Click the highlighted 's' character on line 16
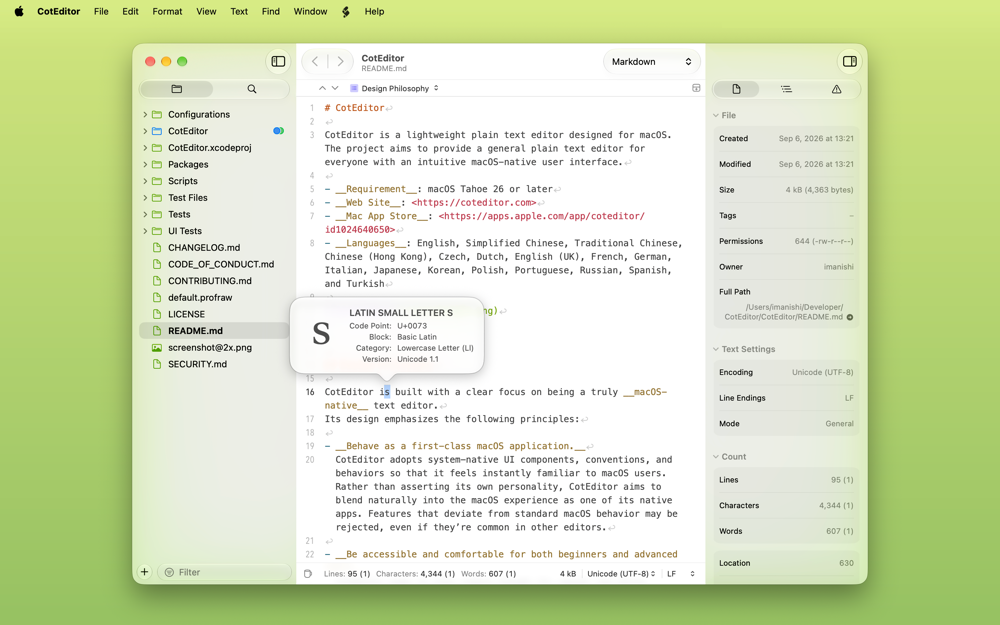Image resolution: width=1000 pixels, height=625 pixels. click(386, 392)
